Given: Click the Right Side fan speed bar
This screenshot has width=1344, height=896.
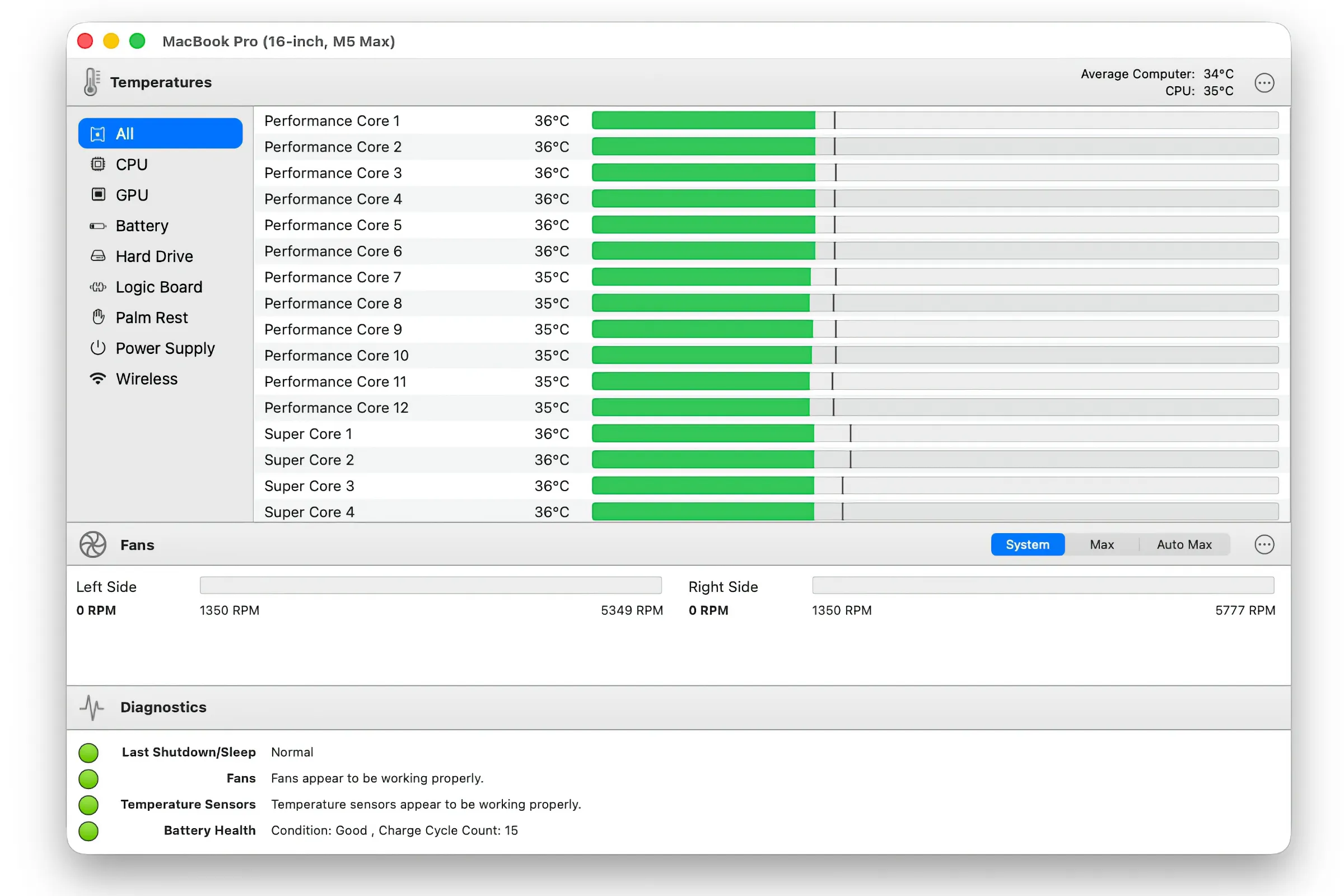Looking at the screenshot, I should coord(1043,585).
